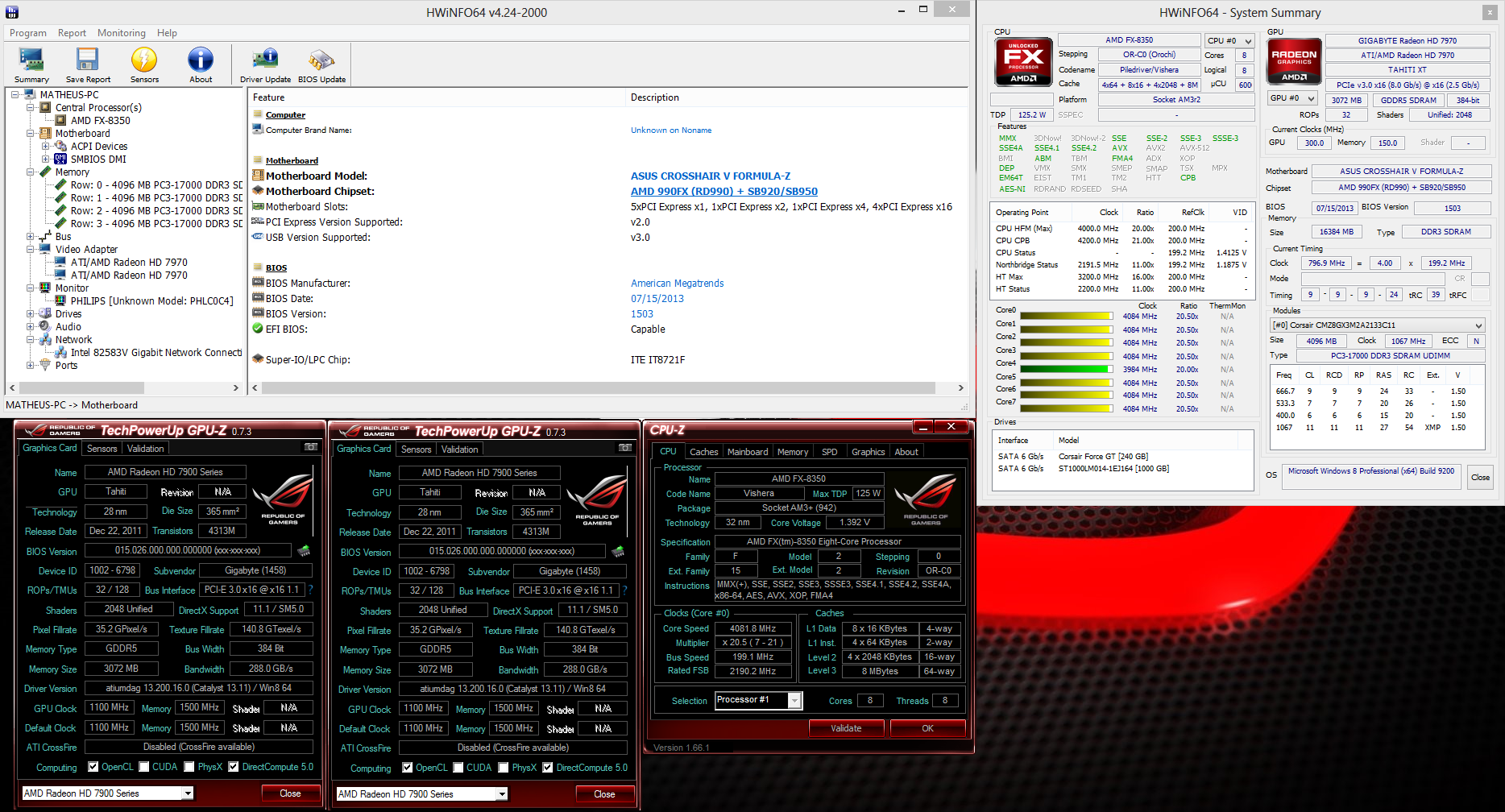Image resolution: width=1505 pixels, height=812 pixels.
Task: Toggle DirectCompute 5.0 checkbox in left GPU-Z
Action: pyautogui.click(x=234, y=767)
